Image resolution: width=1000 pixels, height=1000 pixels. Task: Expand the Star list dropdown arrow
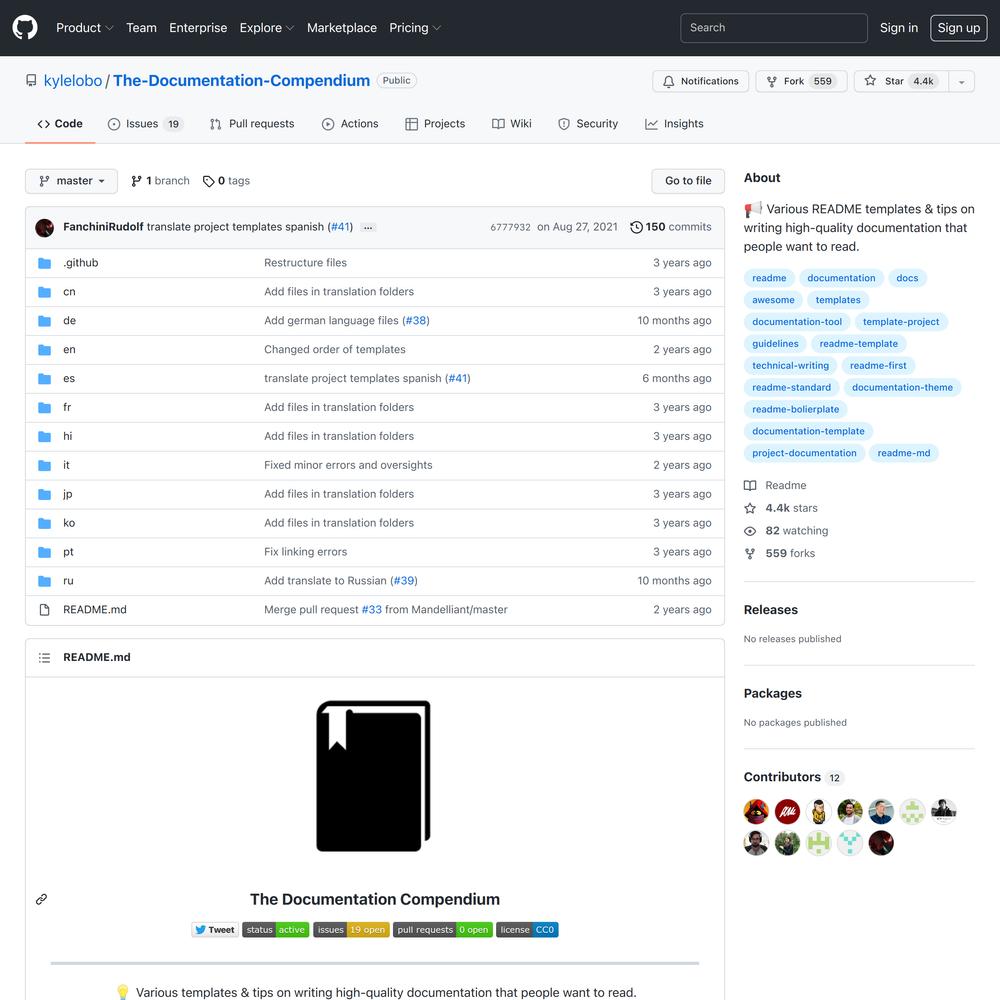[961, 81]
